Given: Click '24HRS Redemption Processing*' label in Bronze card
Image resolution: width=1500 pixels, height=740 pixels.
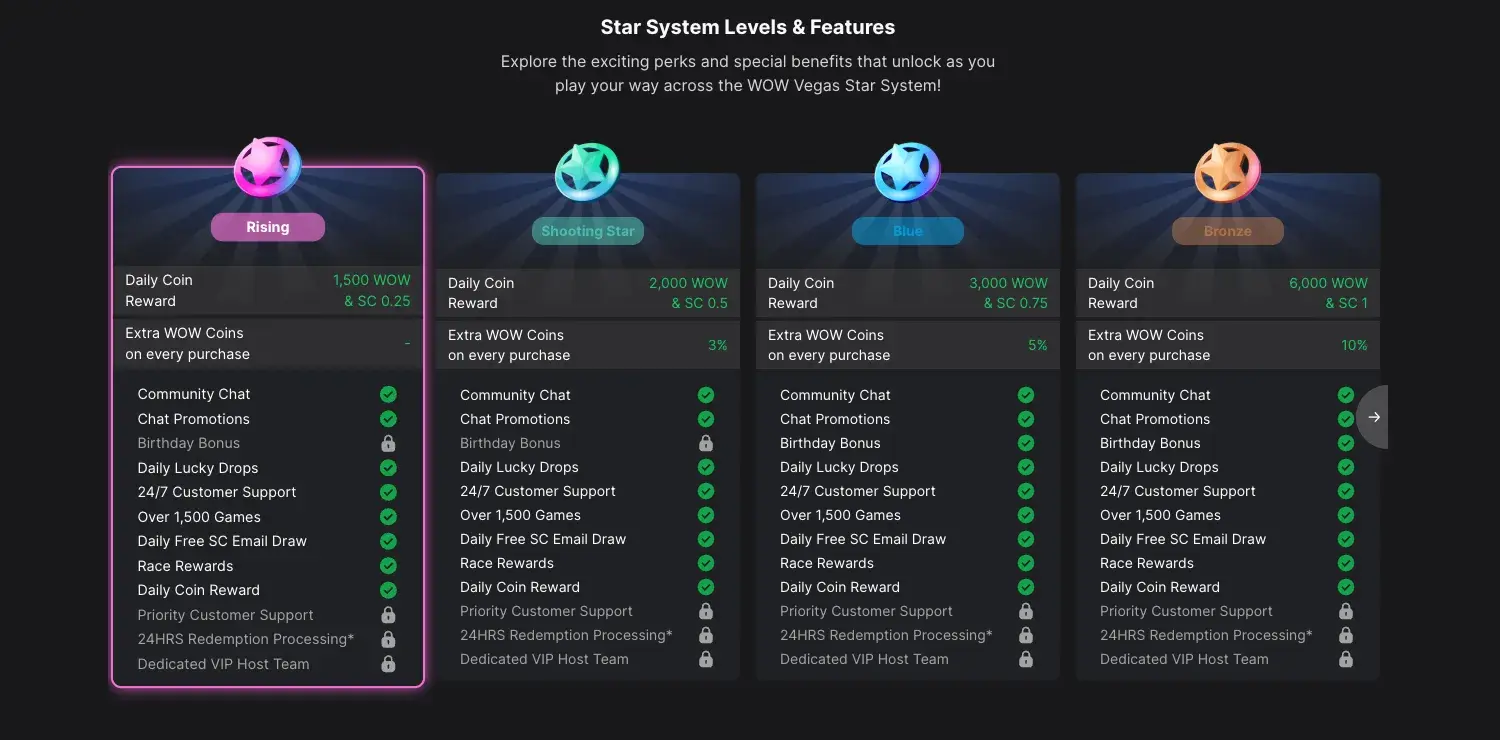Looking at the screenshot, I should pyautogui.click(x=1206, y=635).
